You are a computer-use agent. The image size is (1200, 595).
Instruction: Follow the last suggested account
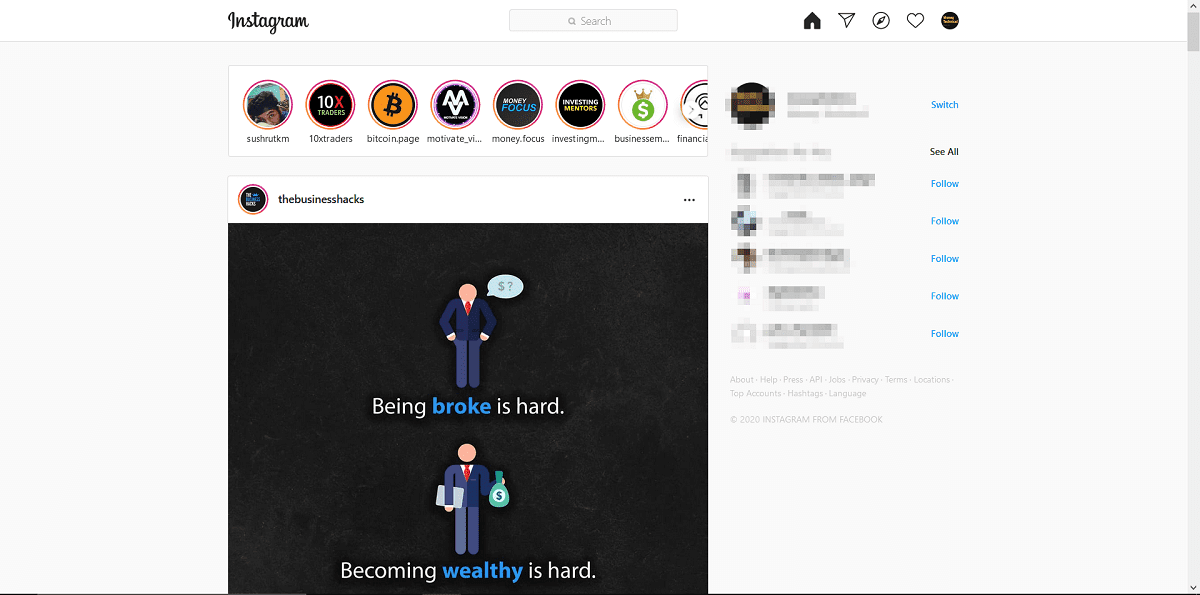[x=944, y=334]
